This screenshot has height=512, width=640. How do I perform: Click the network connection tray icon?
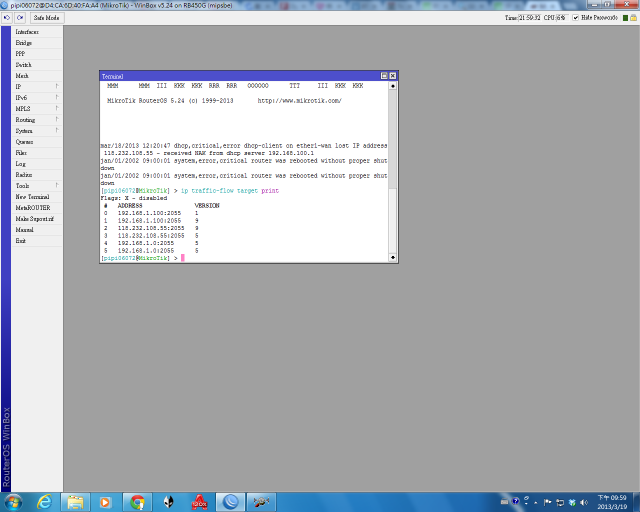[560, 502]
